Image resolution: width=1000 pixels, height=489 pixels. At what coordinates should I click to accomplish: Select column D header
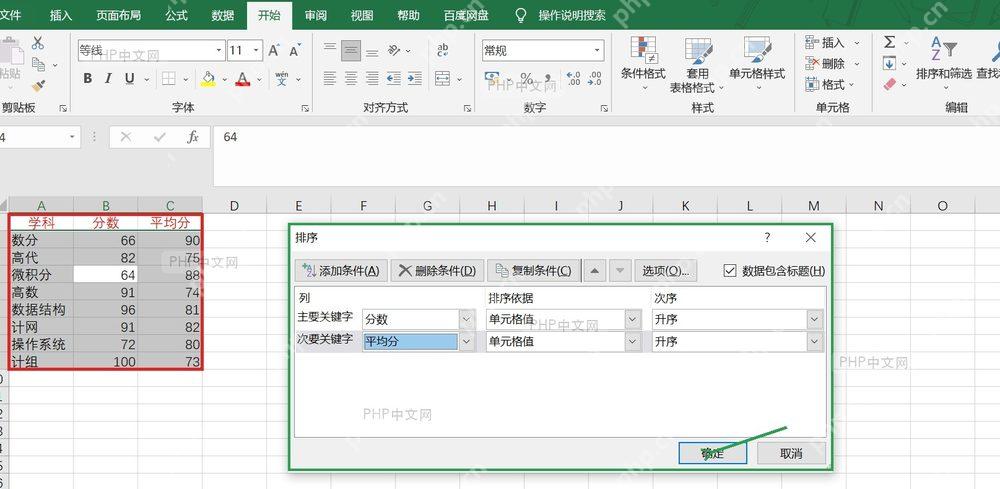point(234,205)
